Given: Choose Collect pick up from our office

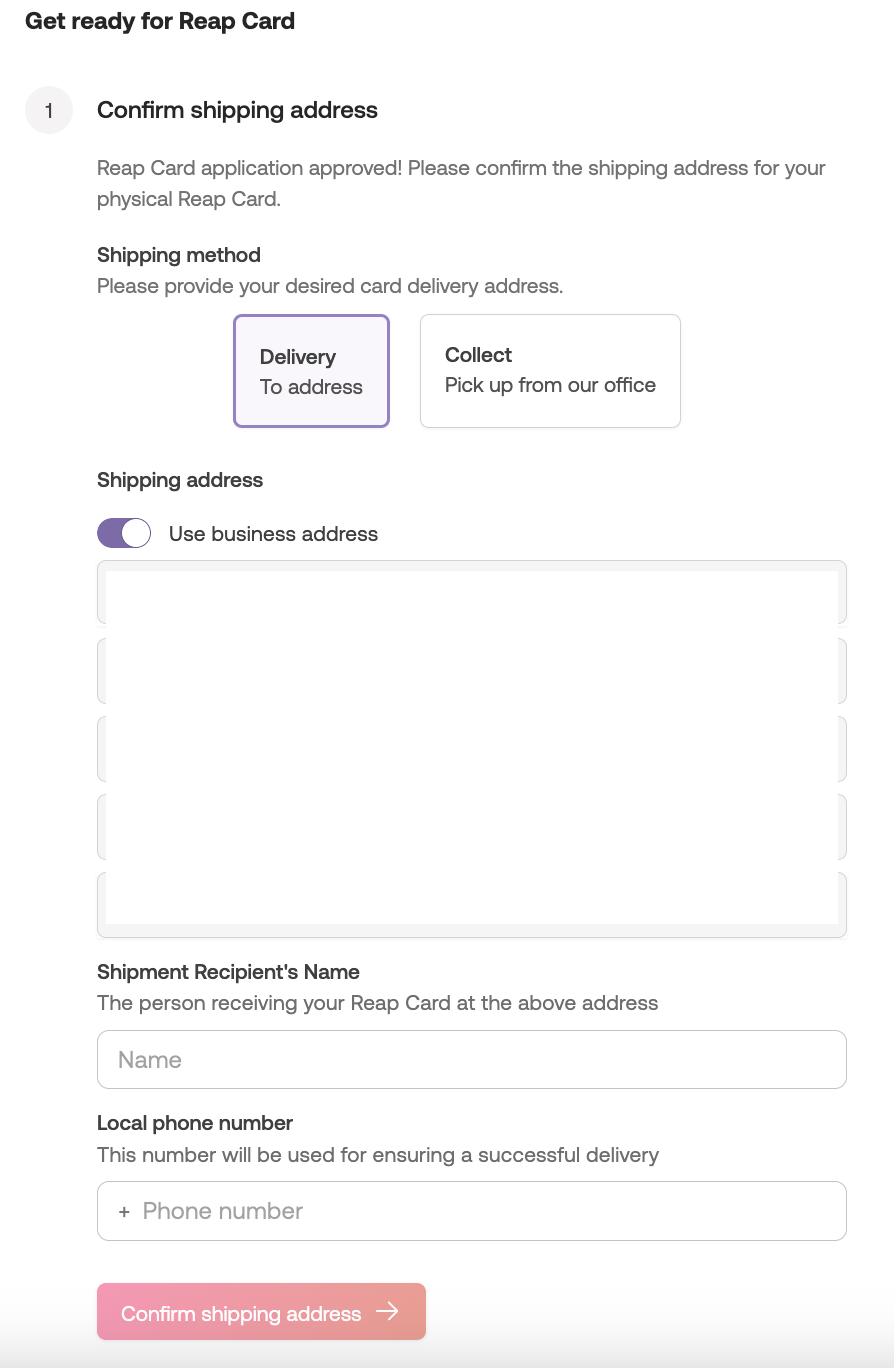Looking at the screenshot, I should click(550, 371).
